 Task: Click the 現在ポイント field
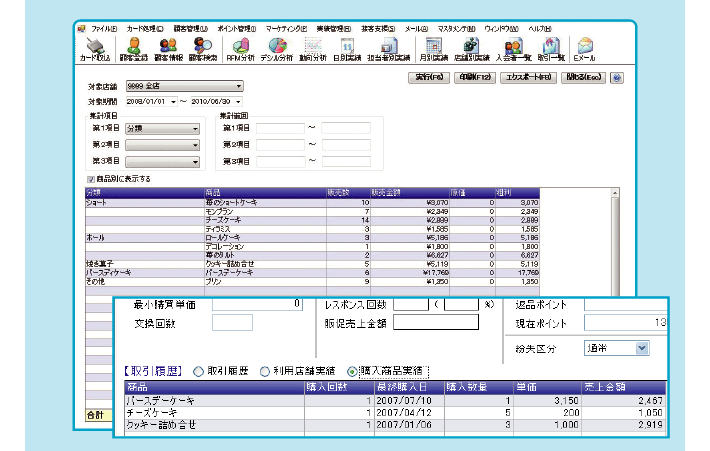(625, 323)
